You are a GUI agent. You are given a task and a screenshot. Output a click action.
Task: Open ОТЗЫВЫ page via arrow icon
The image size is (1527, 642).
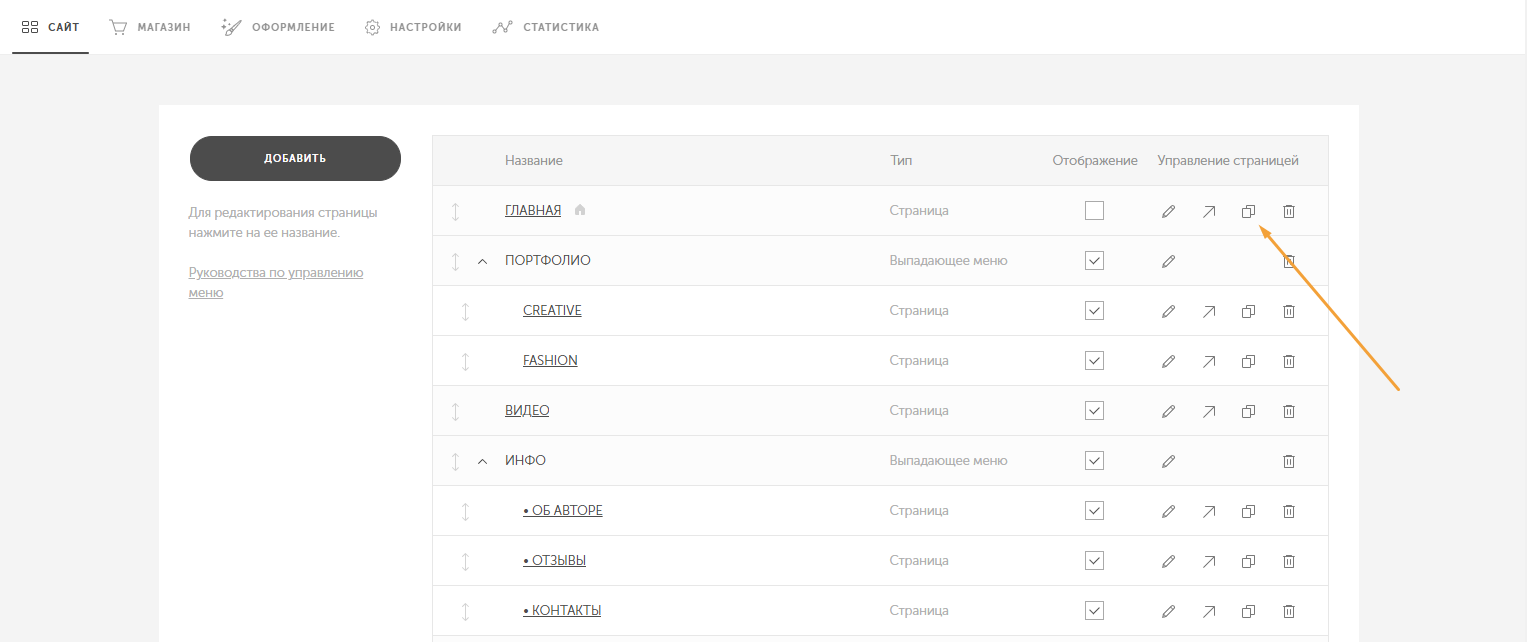(x=1208, y=561)
